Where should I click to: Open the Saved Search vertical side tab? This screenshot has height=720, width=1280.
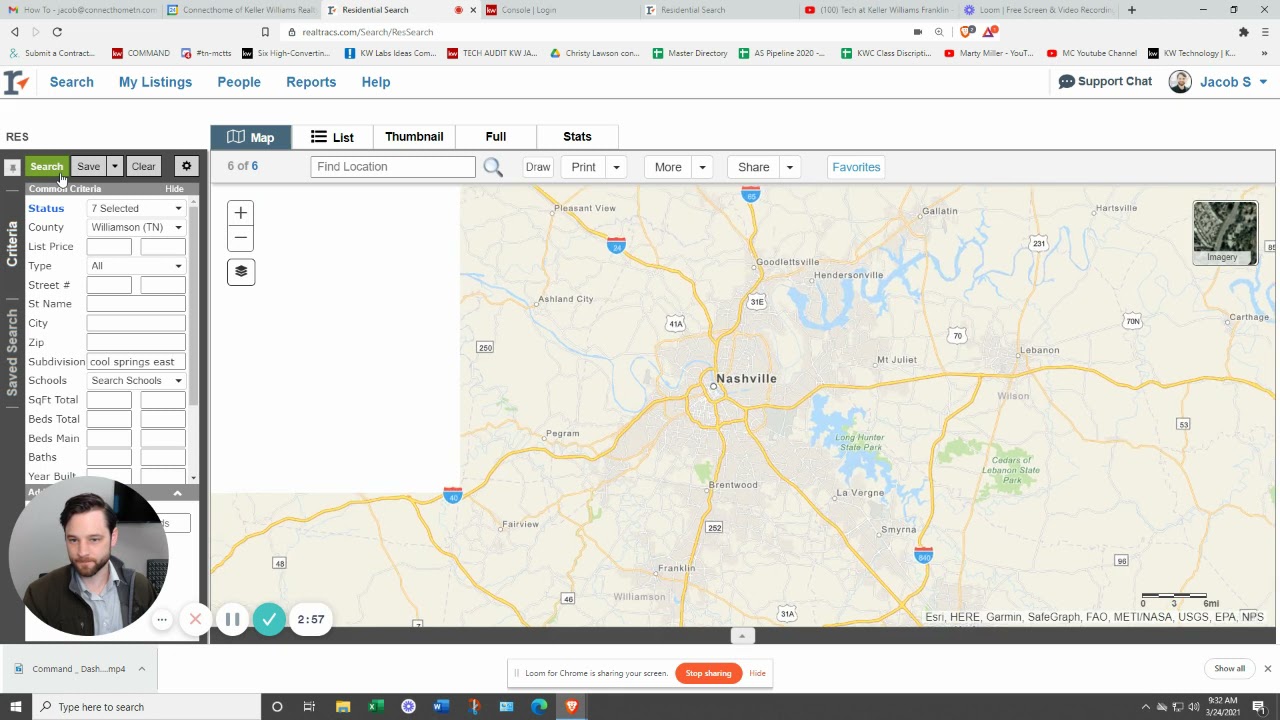tap(12, 352)
